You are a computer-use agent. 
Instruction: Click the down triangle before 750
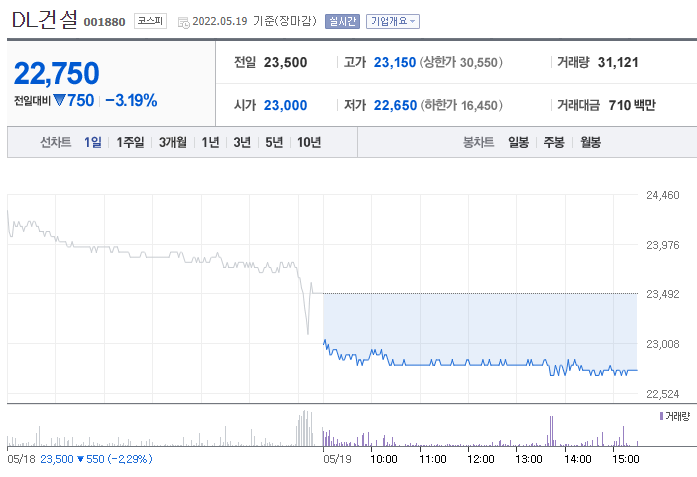point(59,100)
